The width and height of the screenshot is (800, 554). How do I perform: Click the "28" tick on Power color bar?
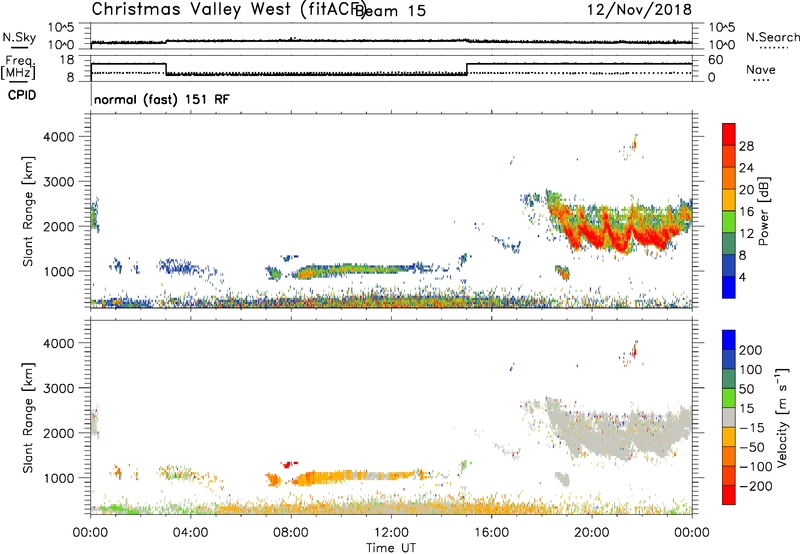746,146
